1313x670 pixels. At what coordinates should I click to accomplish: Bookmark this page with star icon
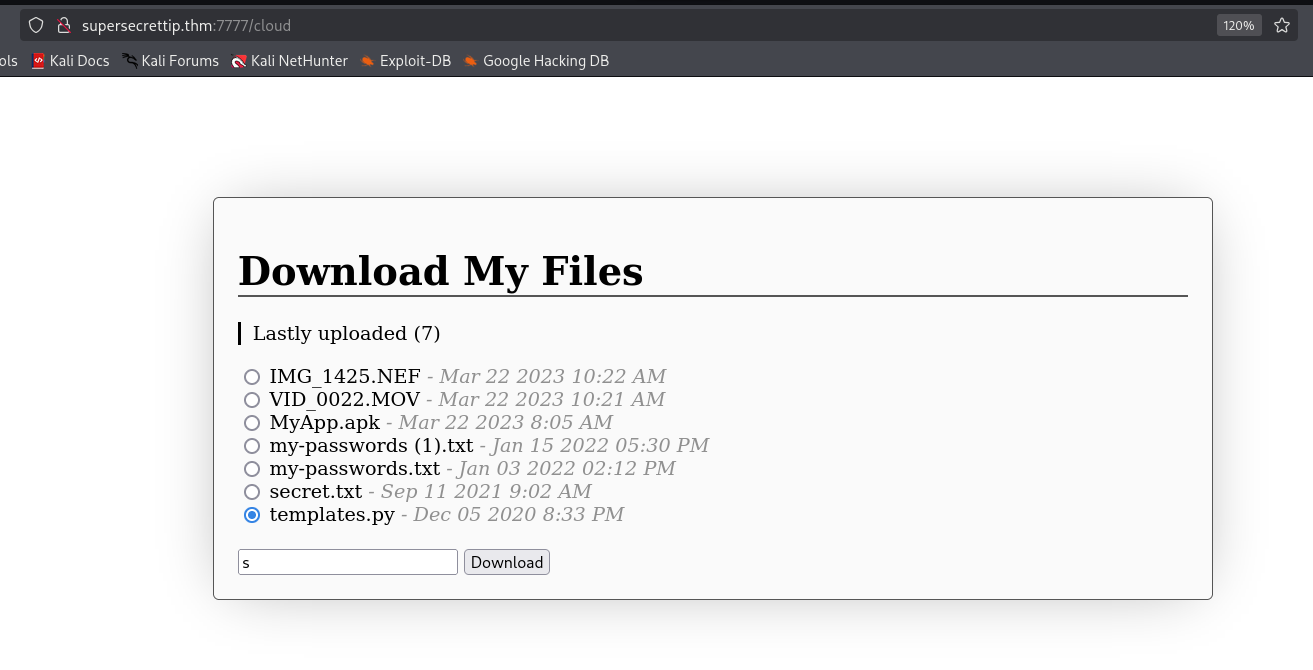pos(1282,25)
